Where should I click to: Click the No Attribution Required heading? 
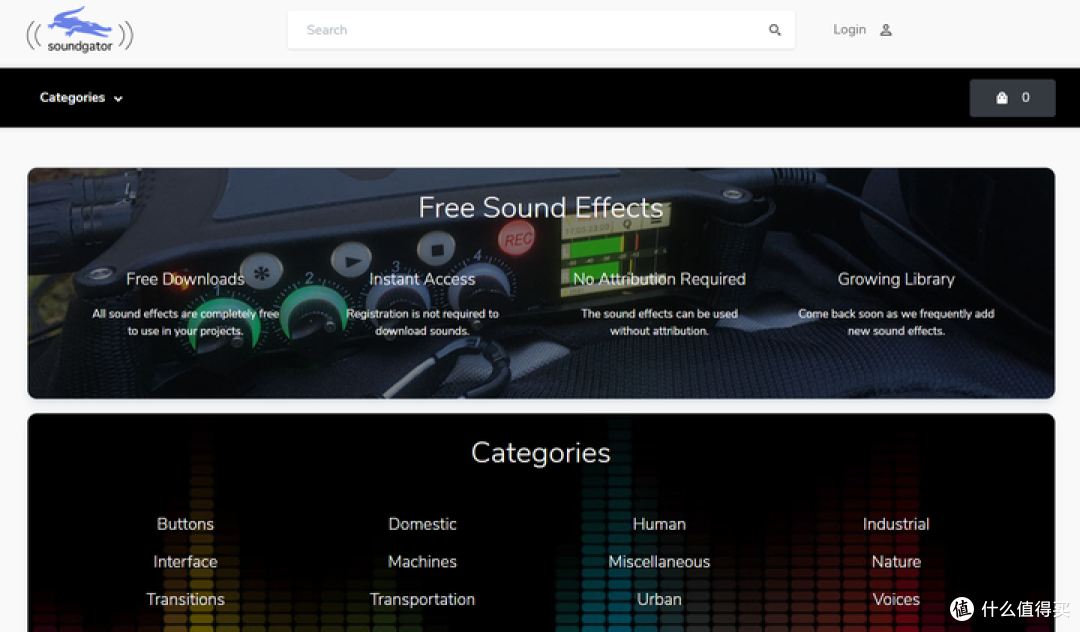click(659, 279)
